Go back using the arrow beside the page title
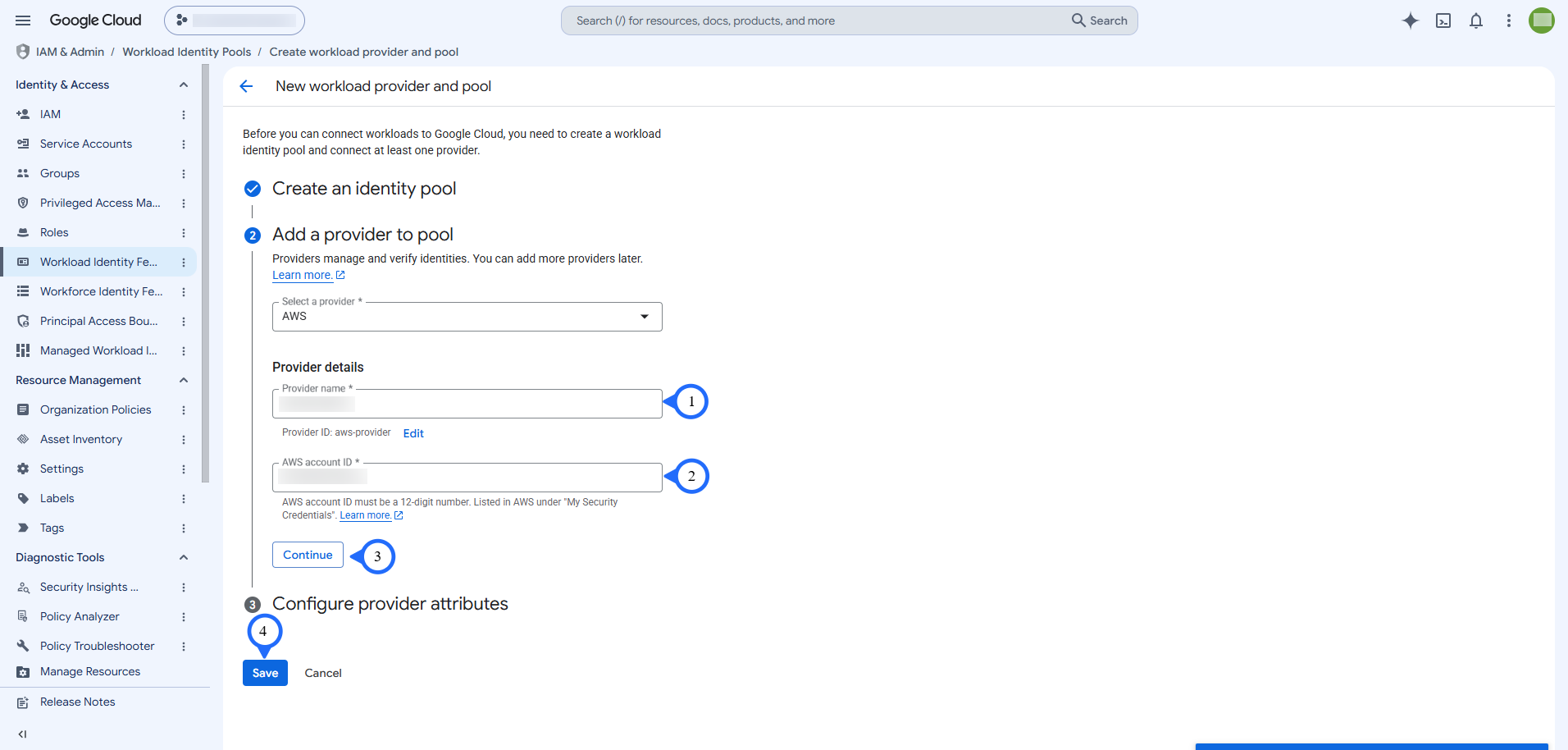This screenshot has width=1568, height=750. coord(246,86)
